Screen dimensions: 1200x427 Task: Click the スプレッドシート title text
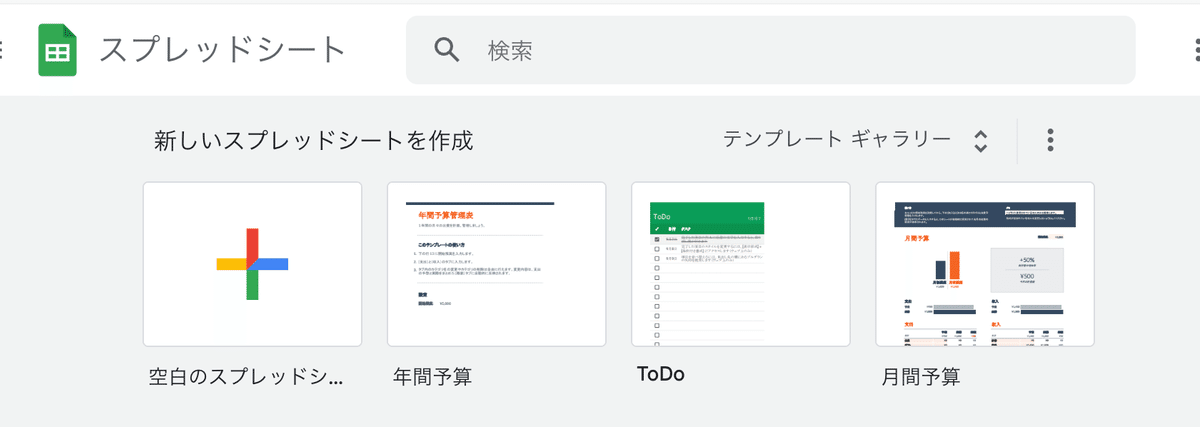click(x=222, y=50)
